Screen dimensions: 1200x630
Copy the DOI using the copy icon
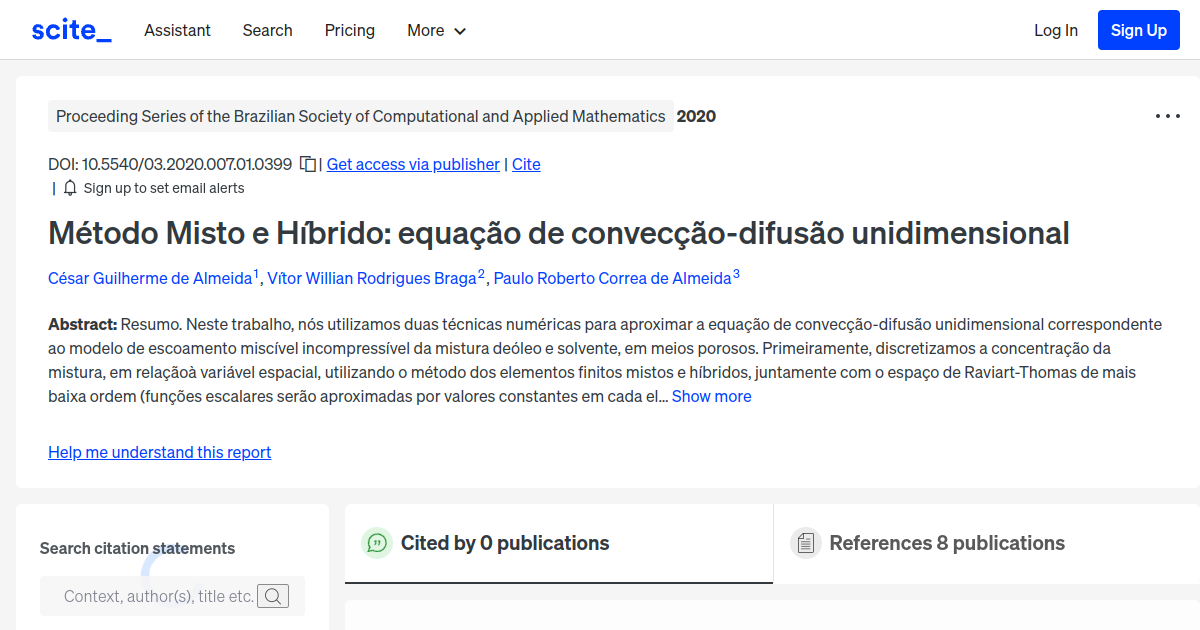pos(307,164)
